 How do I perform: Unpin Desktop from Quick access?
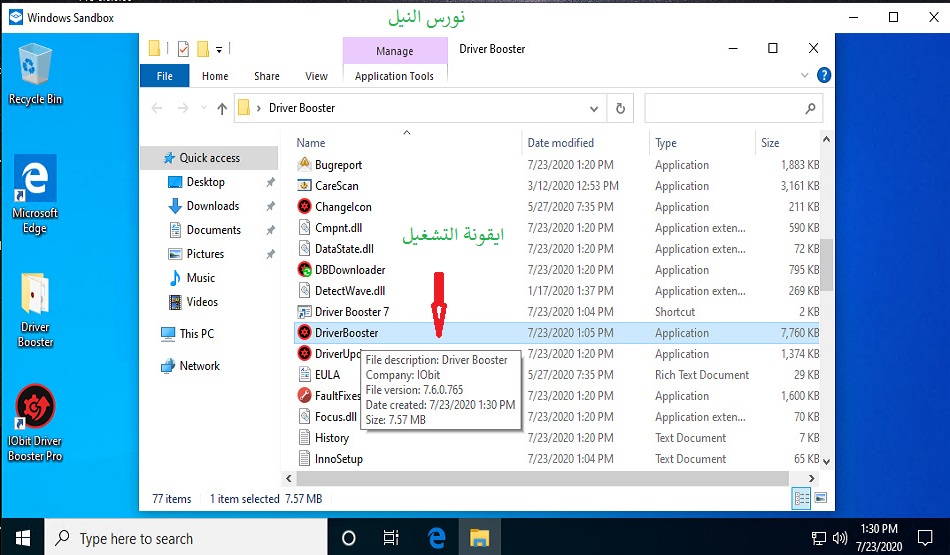tap(270, 183)
